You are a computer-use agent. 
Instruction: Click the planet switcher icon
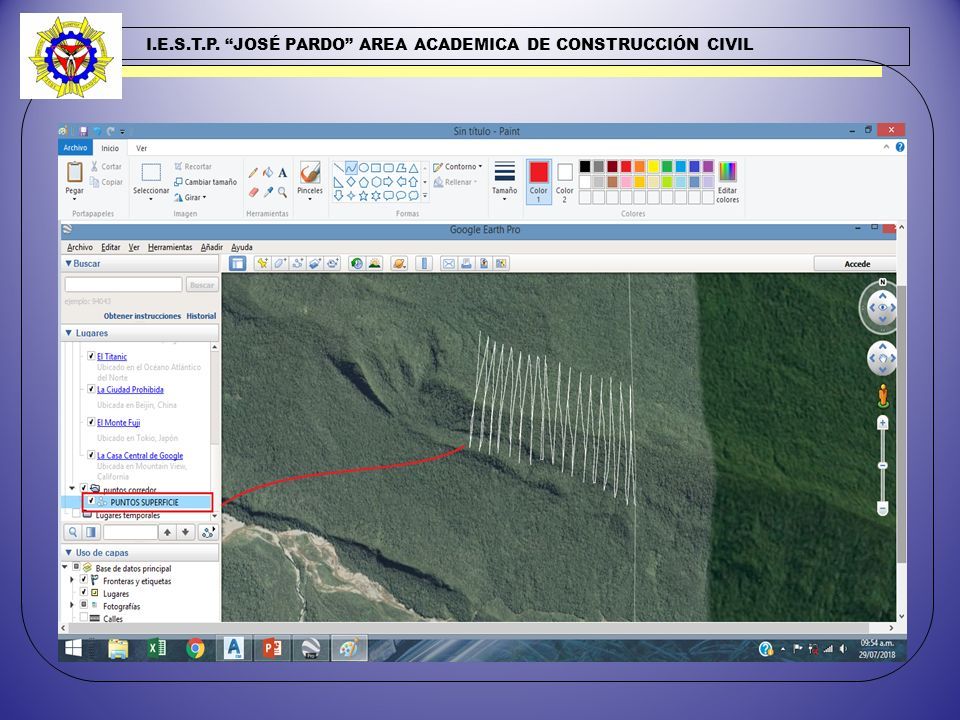tap(399, 263)
